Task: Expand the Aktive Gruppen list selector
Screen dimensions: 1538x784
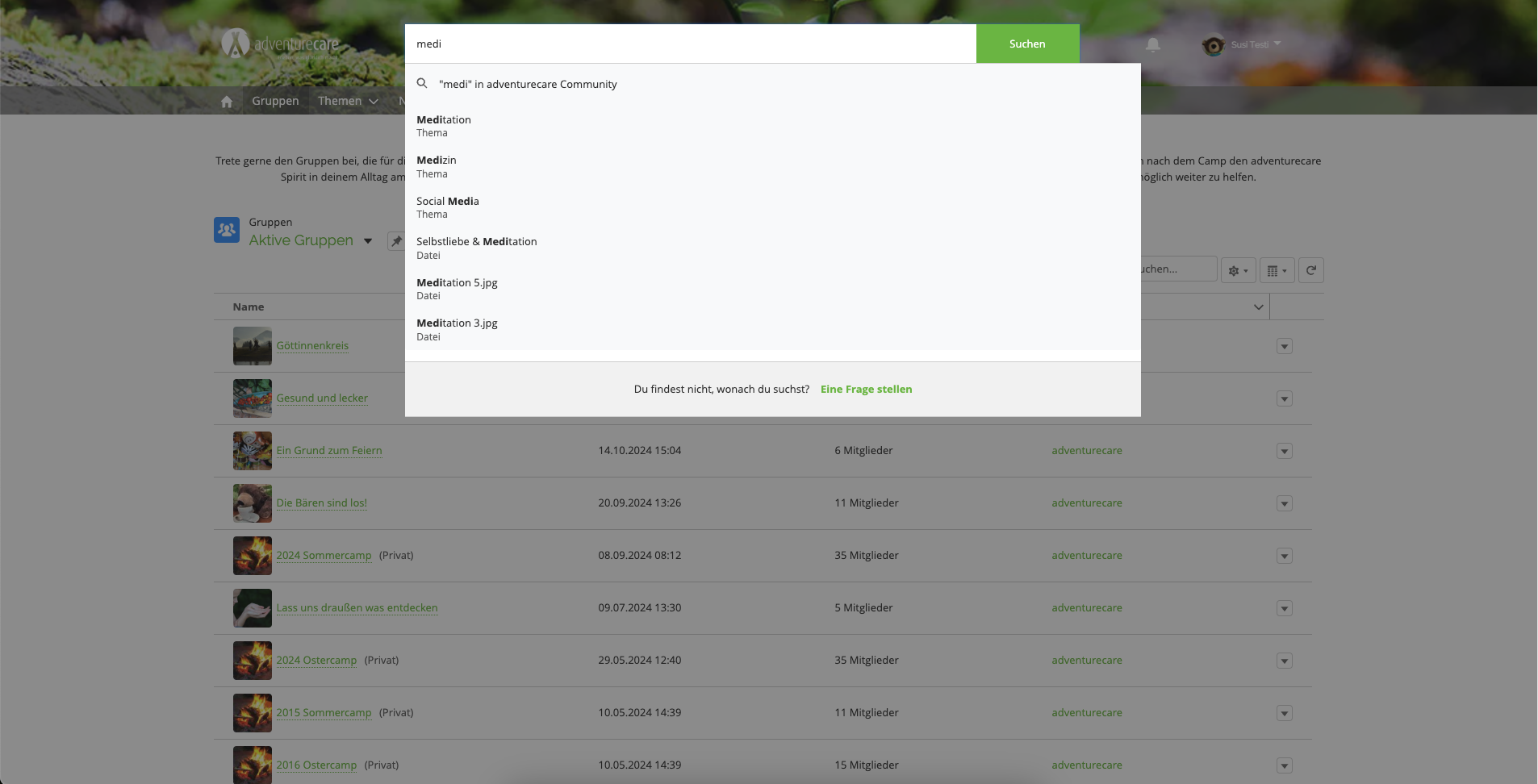Action: click(368, 241)
